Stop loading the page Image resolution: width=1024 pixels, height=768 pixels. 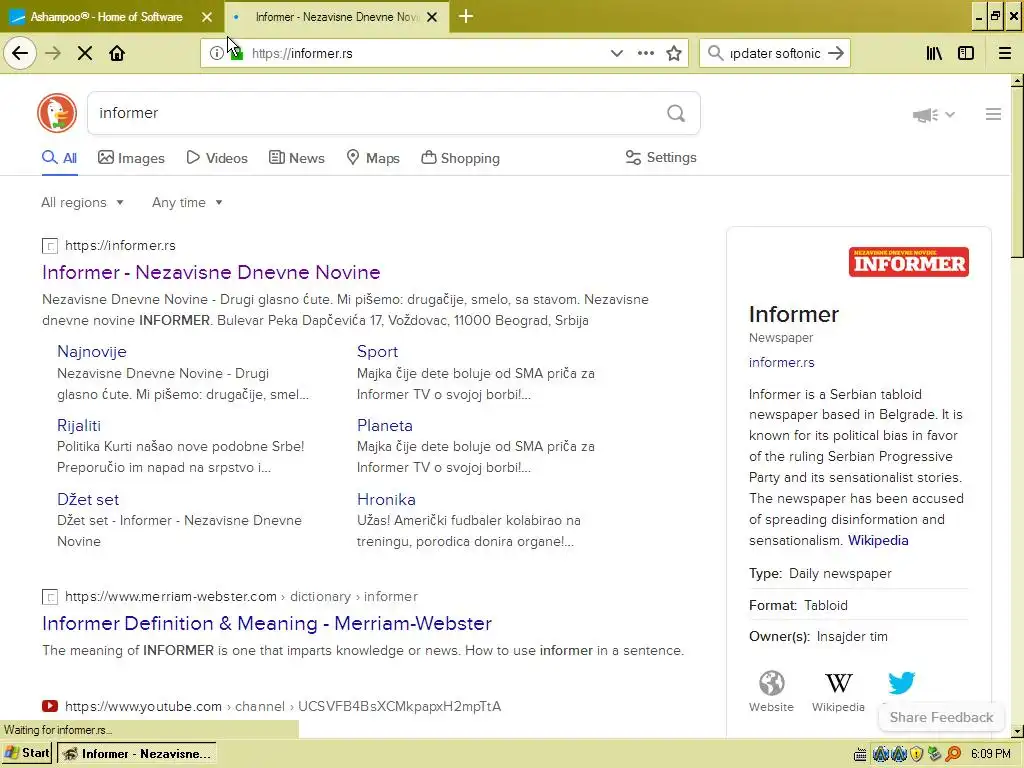pyautogui.click(x=85, y=53)
